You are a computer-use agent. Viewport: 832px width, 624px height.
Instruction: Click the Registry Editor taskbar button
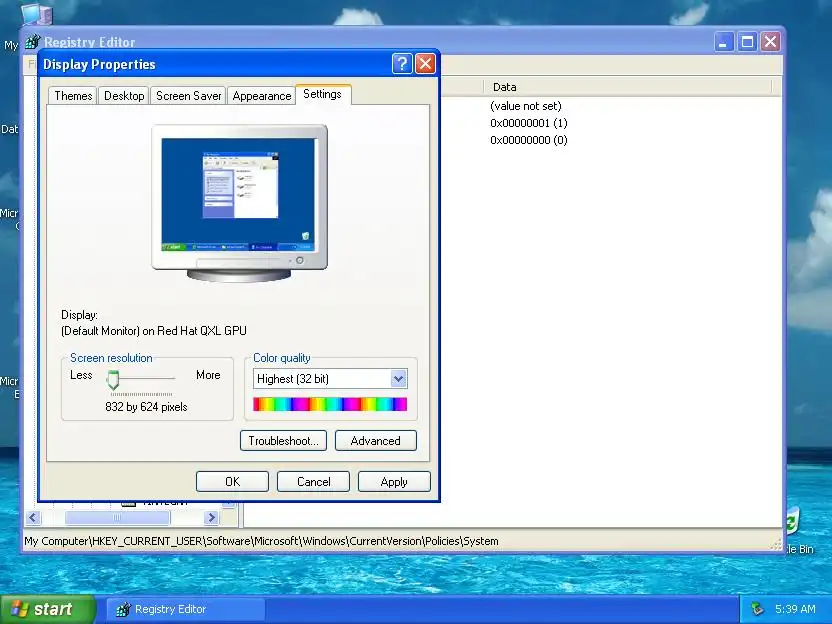(x=186, y=609)
